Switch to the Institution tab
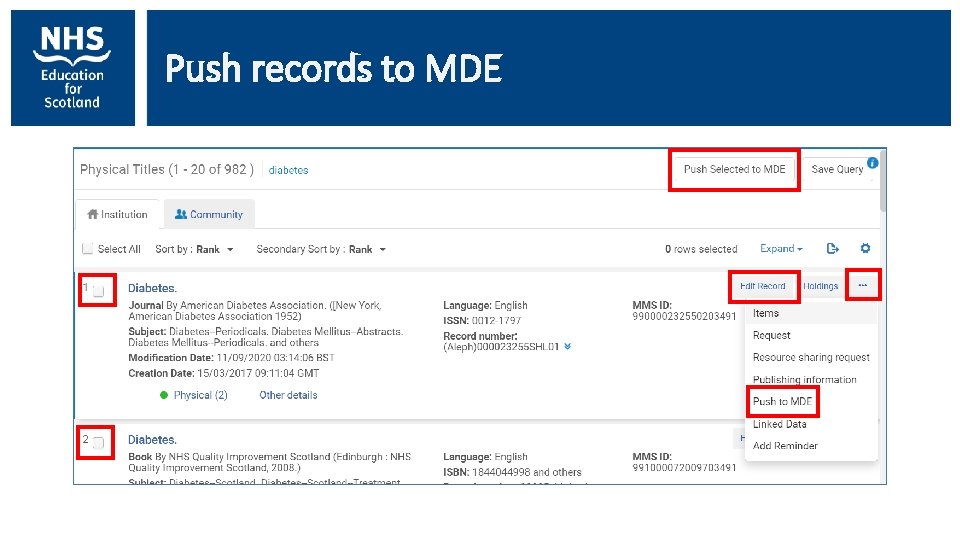Viewport: 960px width, 540px height. coord(117,214)
